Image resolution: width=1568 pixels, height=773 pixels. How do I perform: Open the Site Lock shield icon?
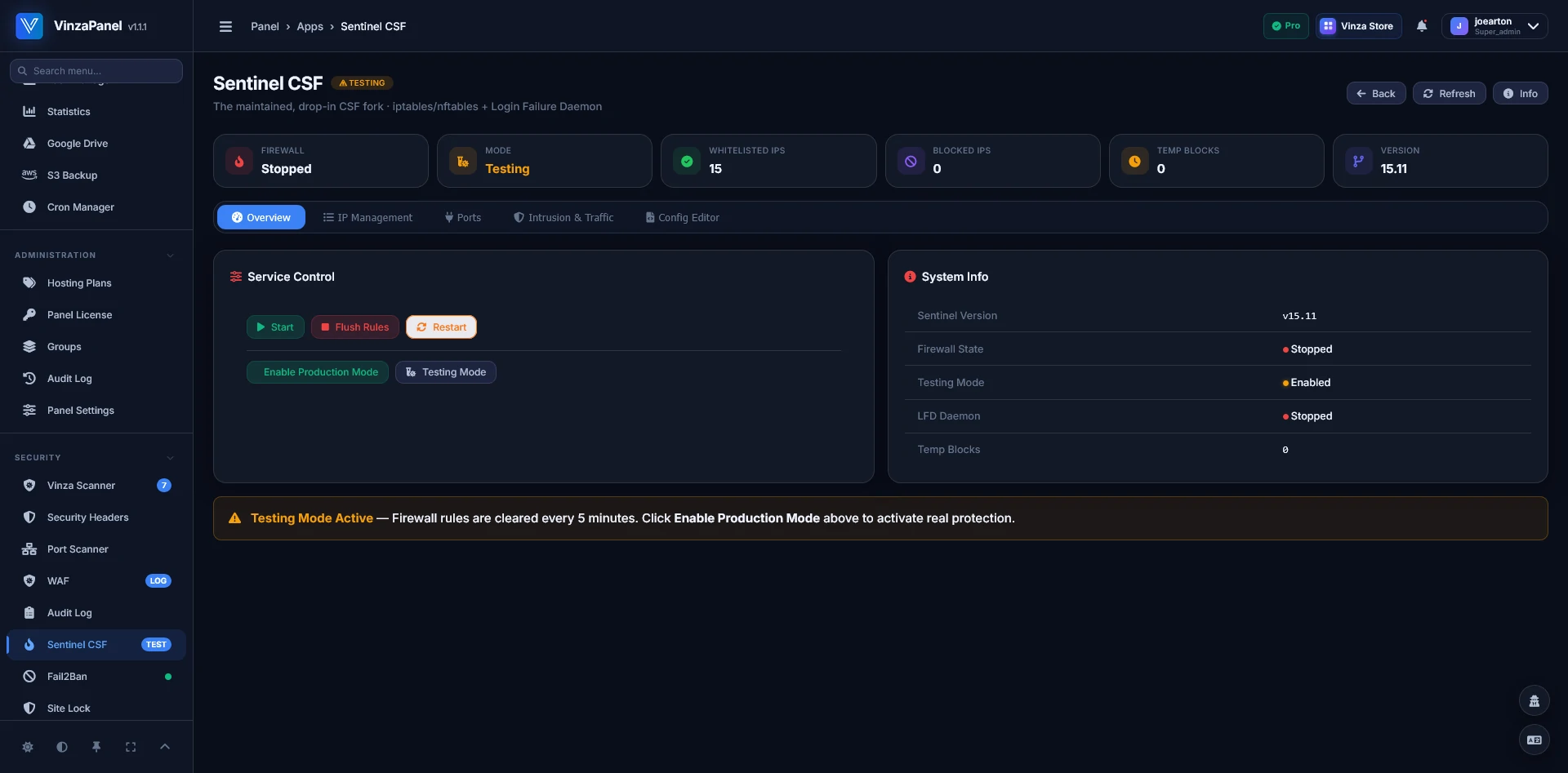click(29, 709)
